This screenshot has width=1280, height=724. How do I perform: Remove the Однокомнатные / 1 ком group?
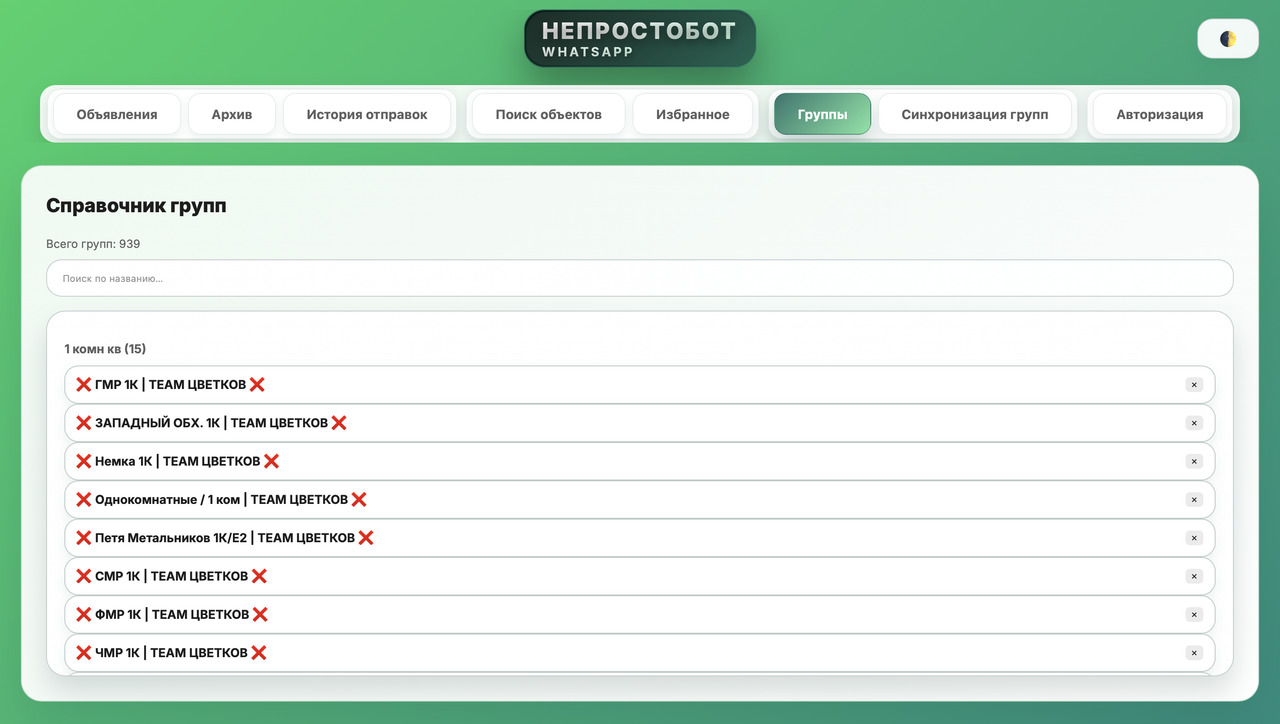tap(1194, 500)
